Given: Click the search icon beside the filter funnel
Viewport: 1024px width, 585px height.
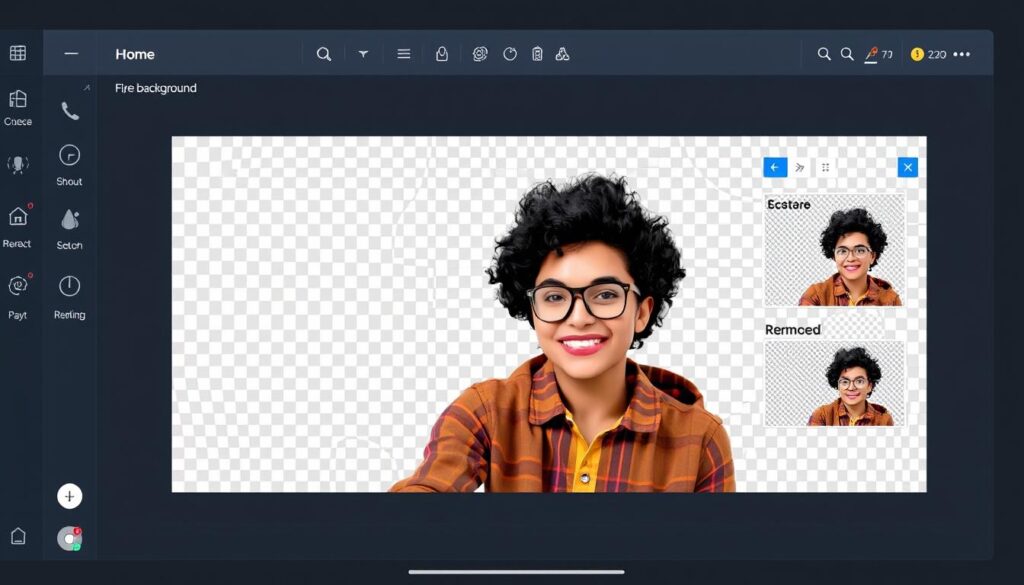Looking at the screenshot, I should click(323, 54).
